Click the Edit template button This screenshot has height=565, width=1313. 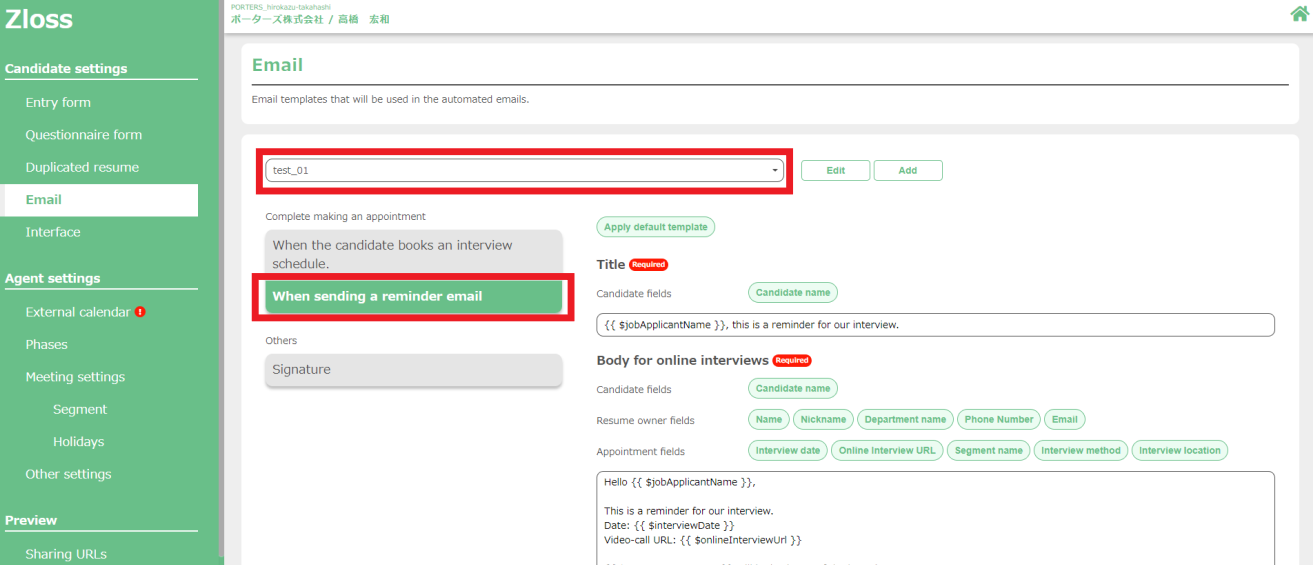point(835,171)
